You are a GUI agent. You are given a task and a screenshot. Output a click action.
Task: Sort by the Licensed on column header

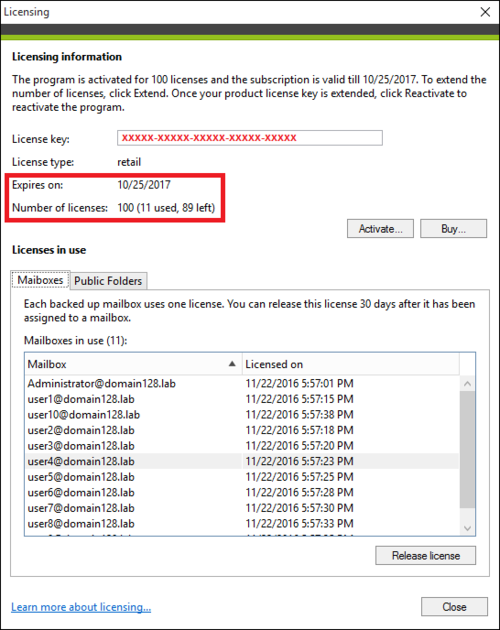(x=350, y=364)
